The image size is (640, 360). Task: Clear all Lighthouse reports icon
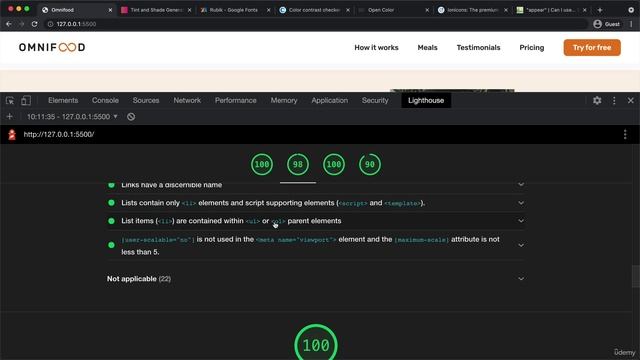131,117
